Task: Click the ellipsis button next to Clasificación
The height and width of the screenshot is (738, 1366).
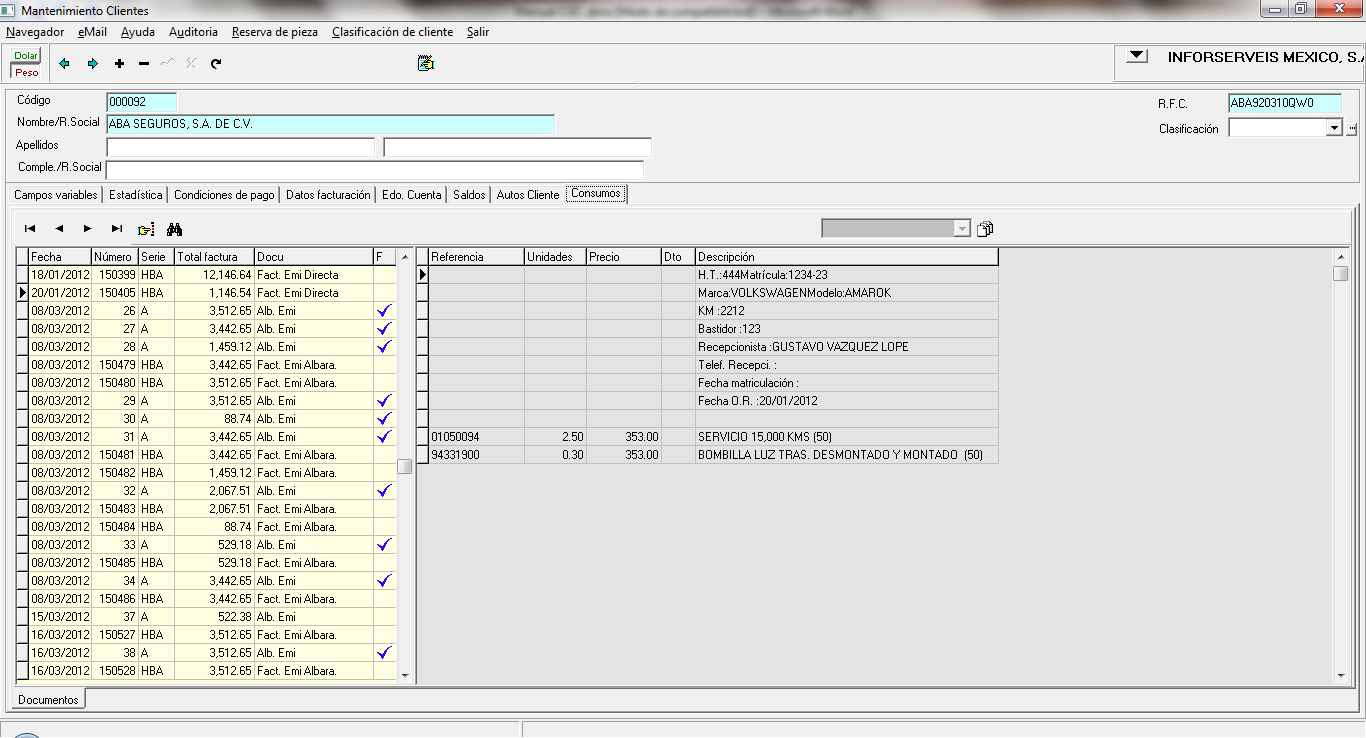Action: [x=1352, y=129]
